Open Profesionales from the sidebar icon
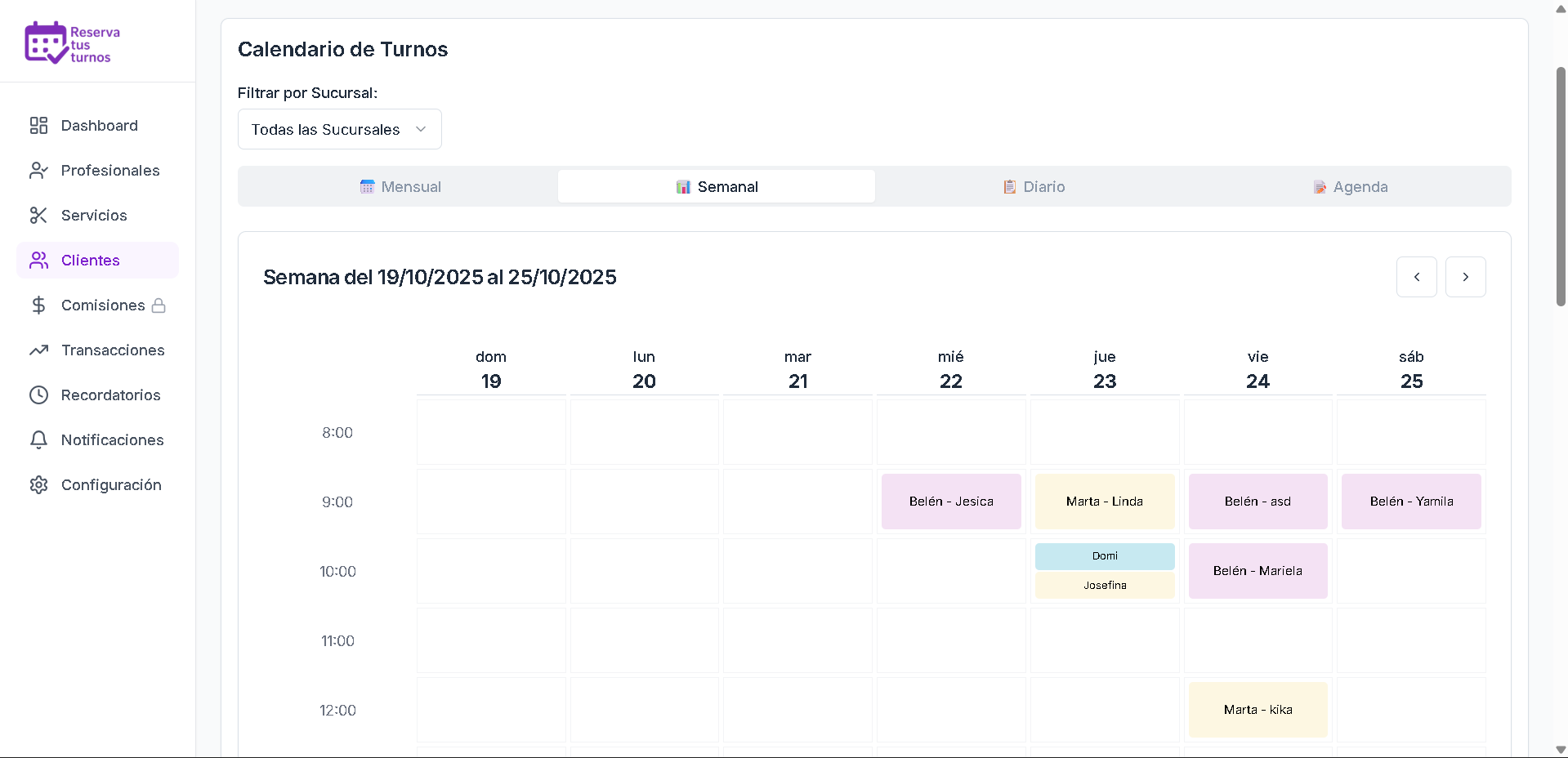1568x758 pixels. (38, 170)
